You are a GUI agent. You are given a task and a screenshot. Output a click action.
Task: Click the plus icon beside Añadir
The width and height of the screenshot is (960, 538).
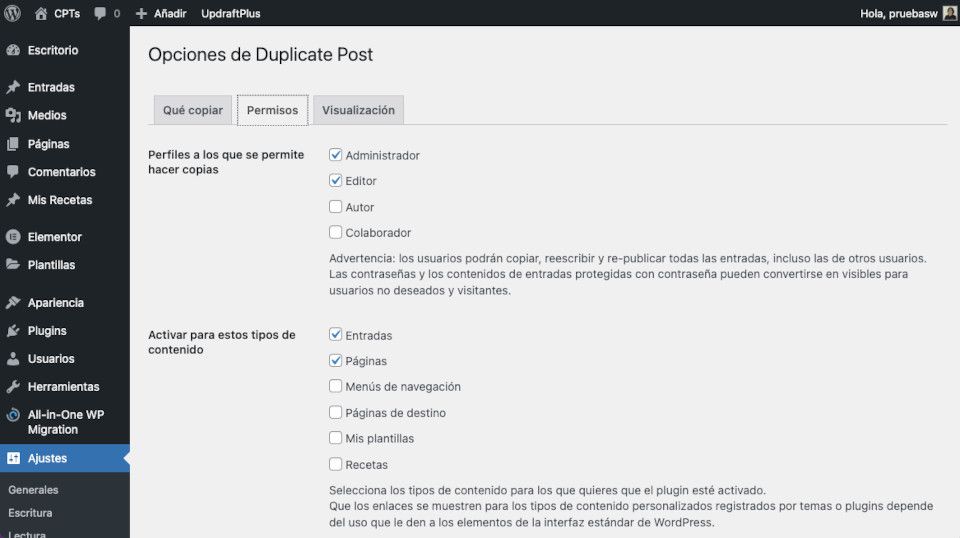(x=141, y=13)
